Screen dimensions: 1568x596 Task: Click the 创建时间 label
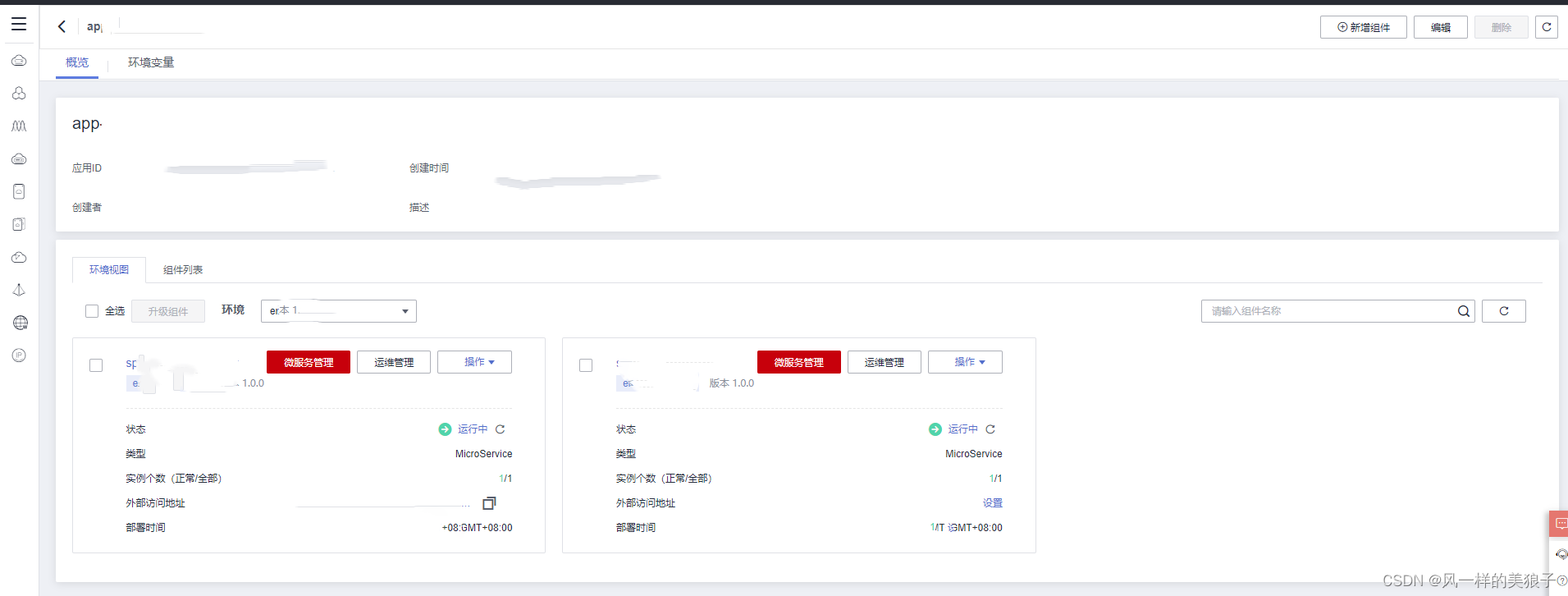click(429, 168)
